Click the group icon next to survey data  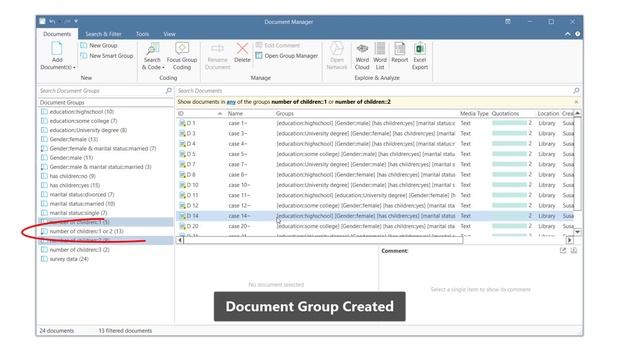pyautogui.click(x=44, y=259)
